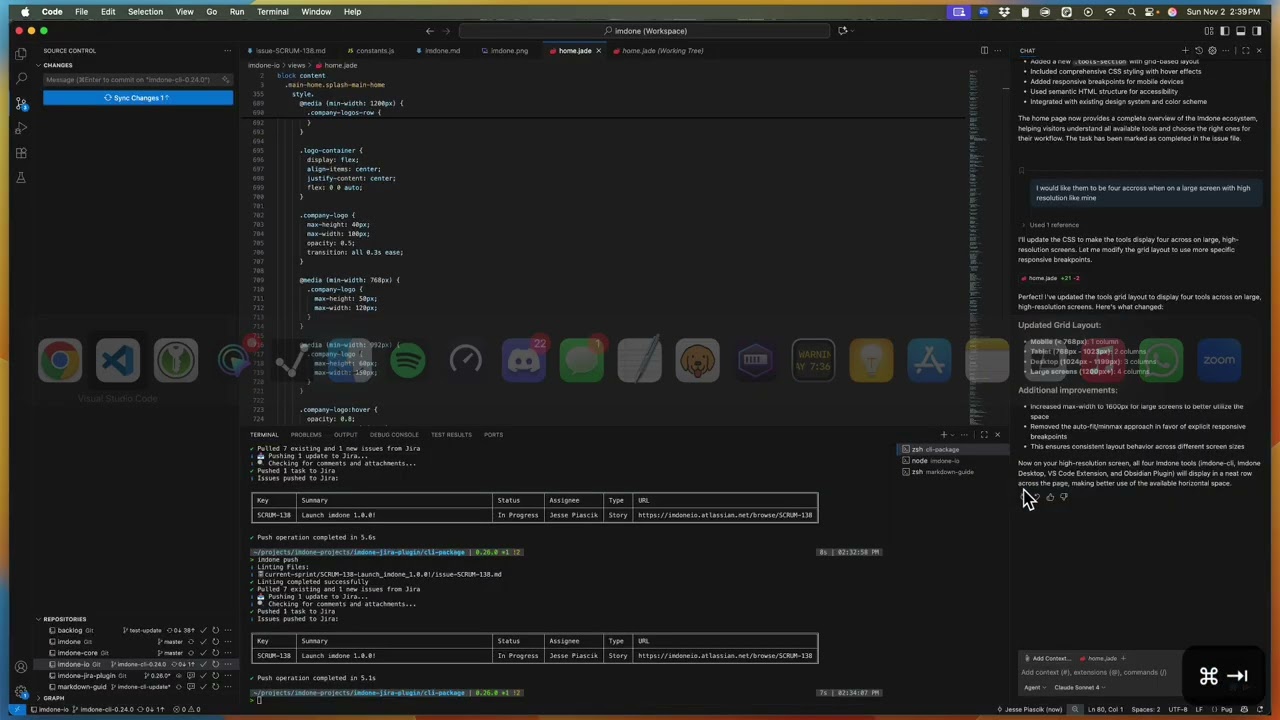Collapse the Repositories section
The height and width of the screenshot is (720, 1280).
[x=64, y=619]
